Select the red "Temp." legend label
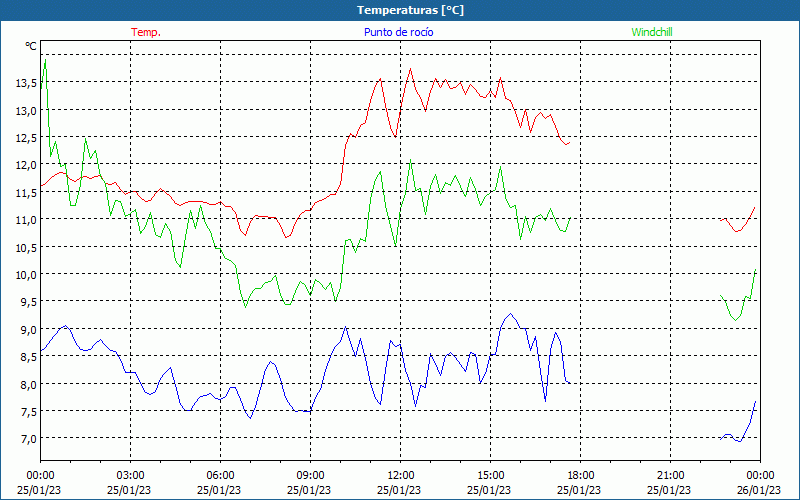This screenshot has width=800, height=500. click(x=146, y=32)
